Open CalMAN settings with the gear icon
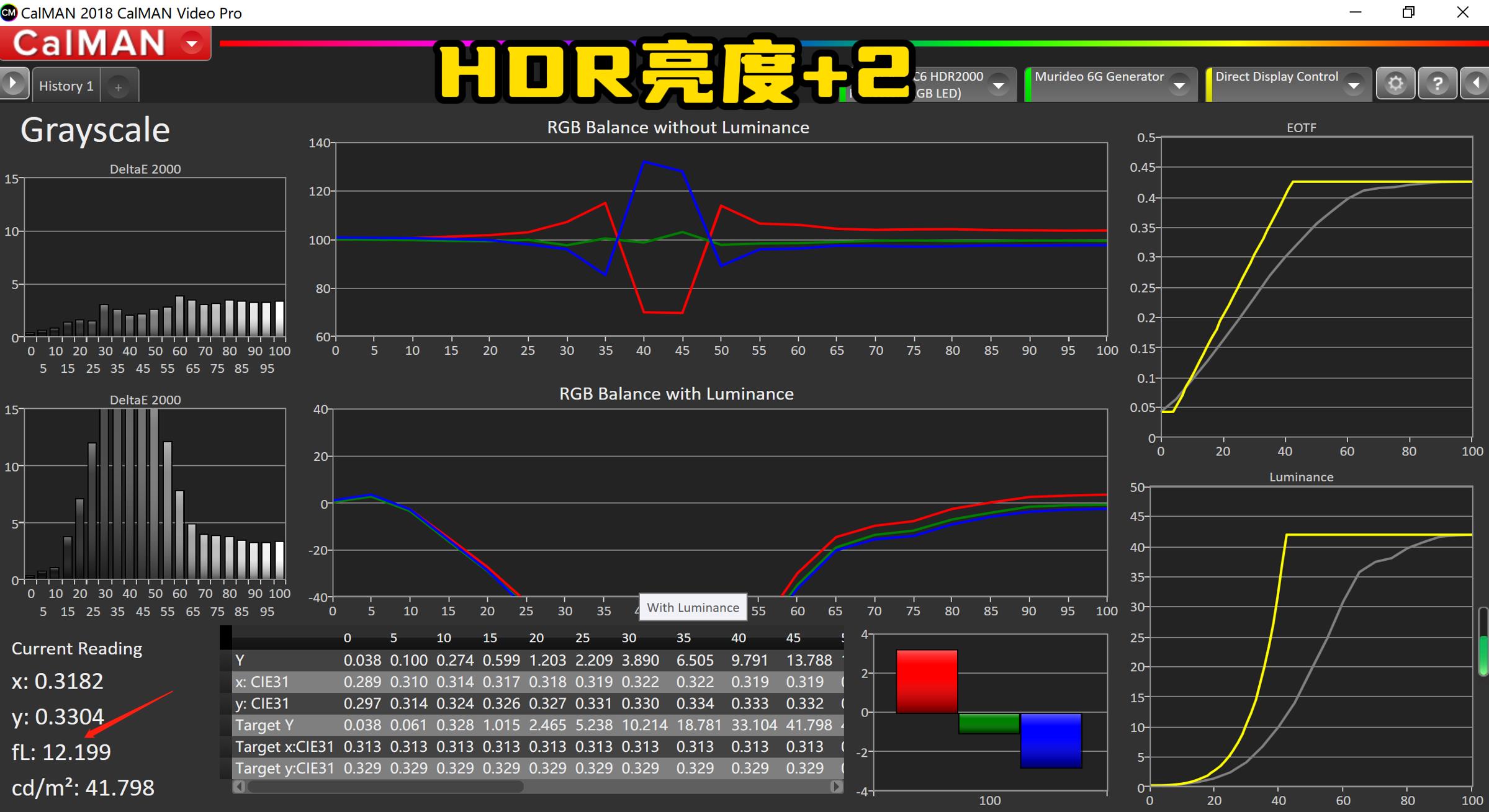Viewport: 1489px width, 812px height. (x=1395, y=83)
